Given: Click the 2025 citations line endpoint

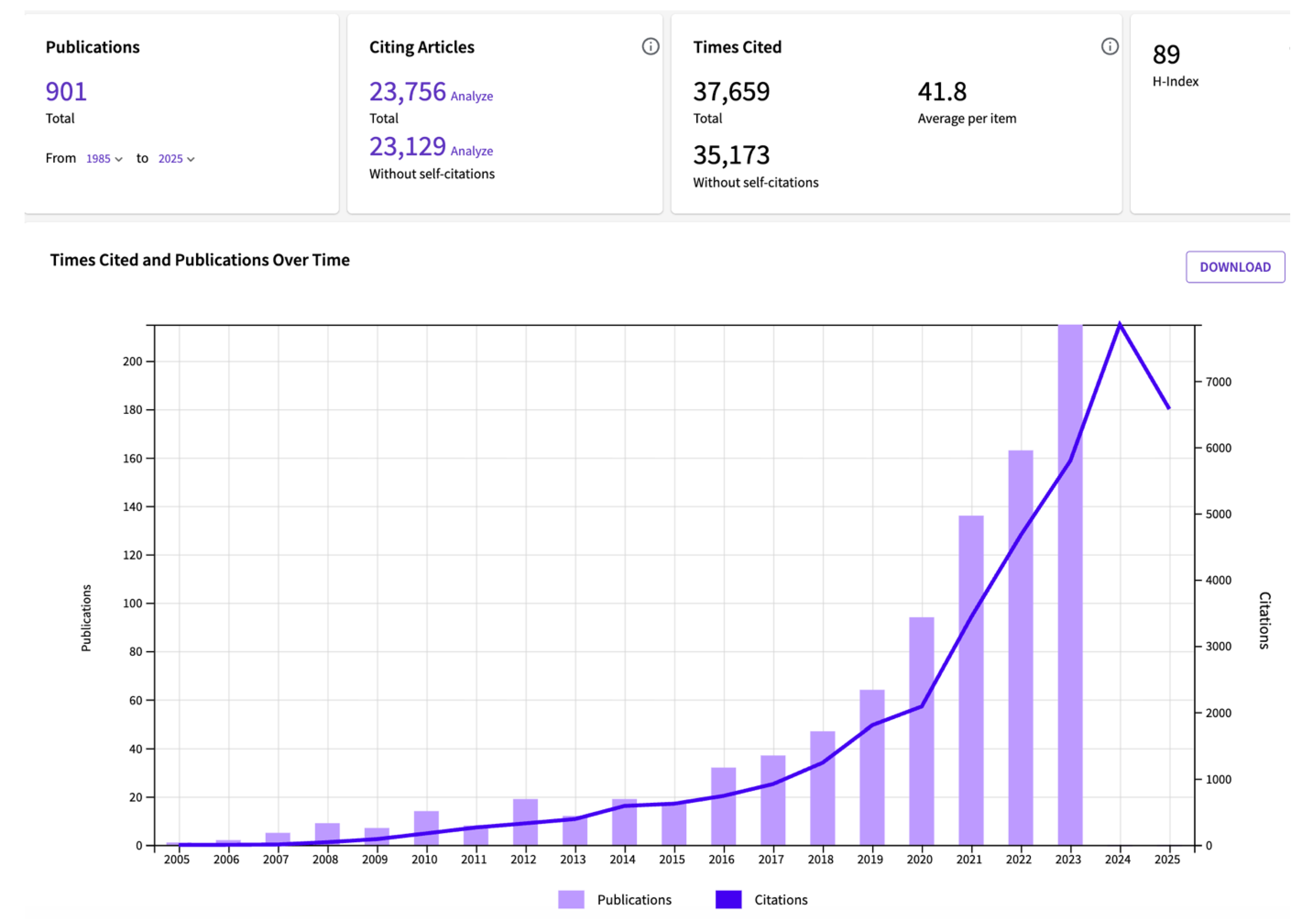Looking at the screenshot, I should coord(1169,408).
